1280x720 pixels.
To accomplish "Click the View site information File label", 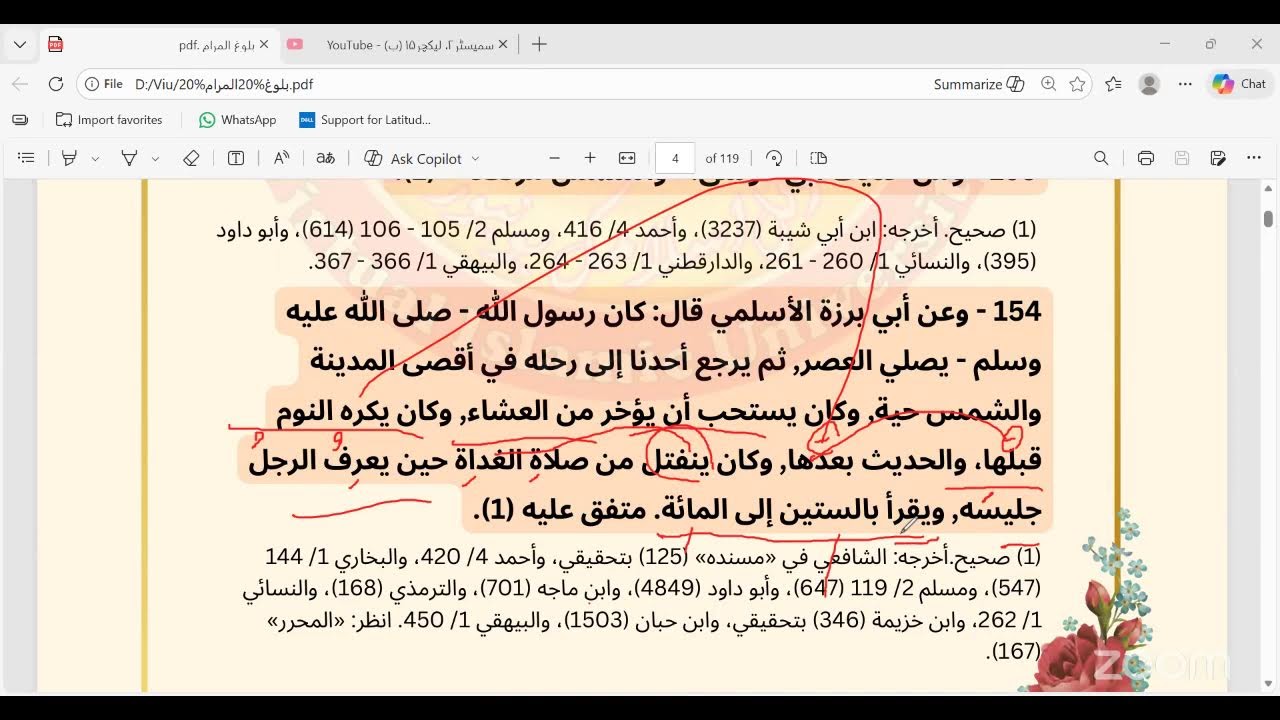I will coord(104,84).
